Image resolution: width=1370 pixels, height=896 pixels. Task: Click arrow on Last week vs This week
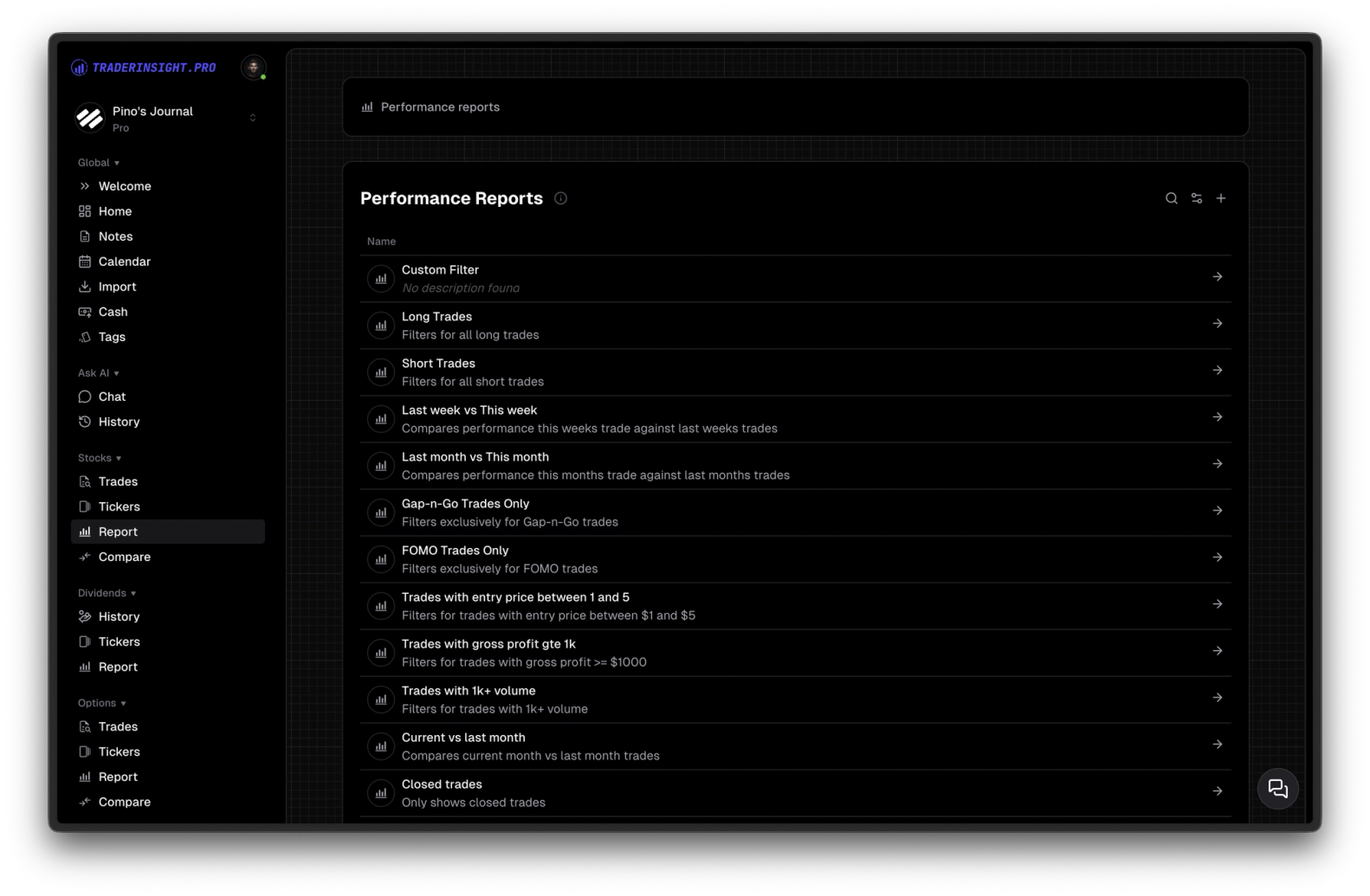tap(1218, 417)
